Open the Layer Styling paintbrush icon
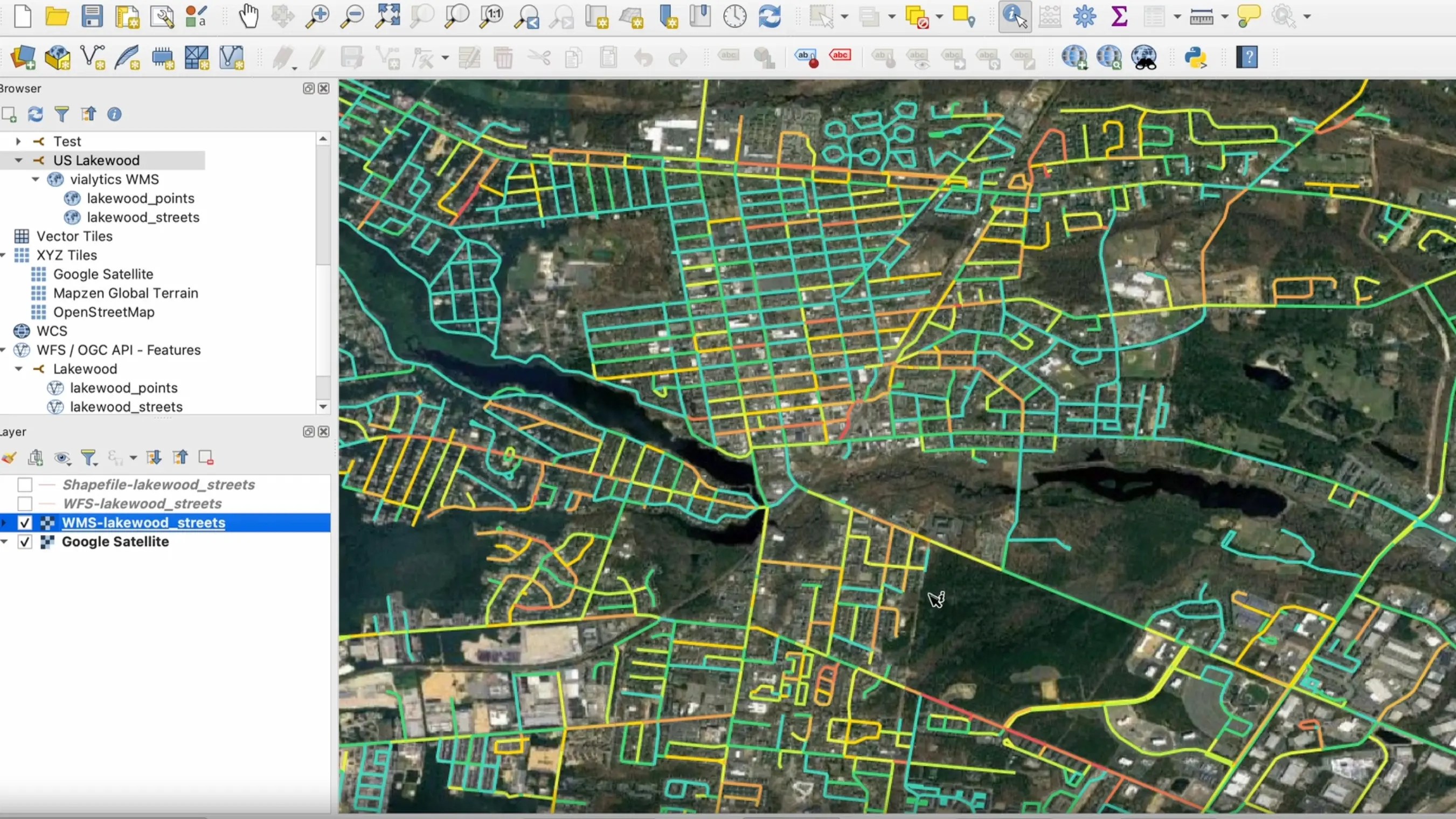 [9, 457]
